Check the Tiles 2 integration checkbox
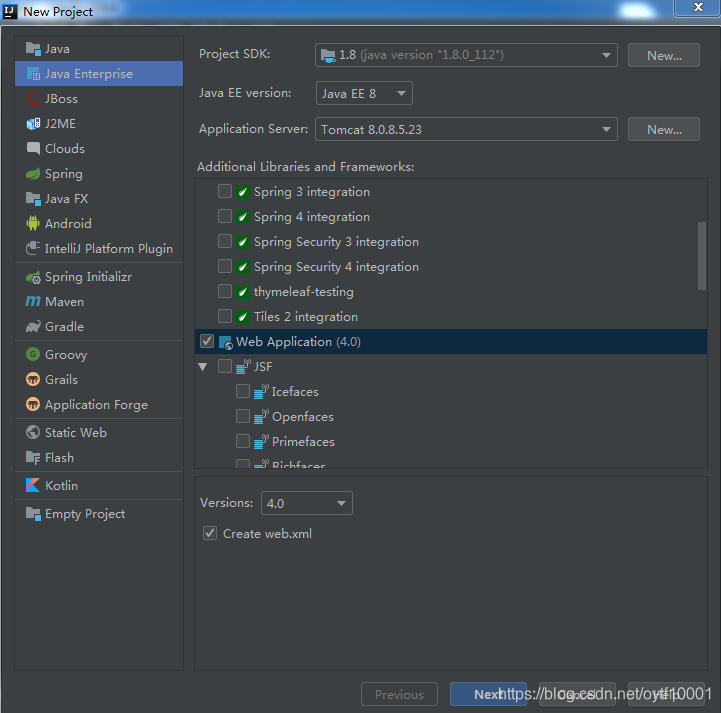 tap(225, 316)
